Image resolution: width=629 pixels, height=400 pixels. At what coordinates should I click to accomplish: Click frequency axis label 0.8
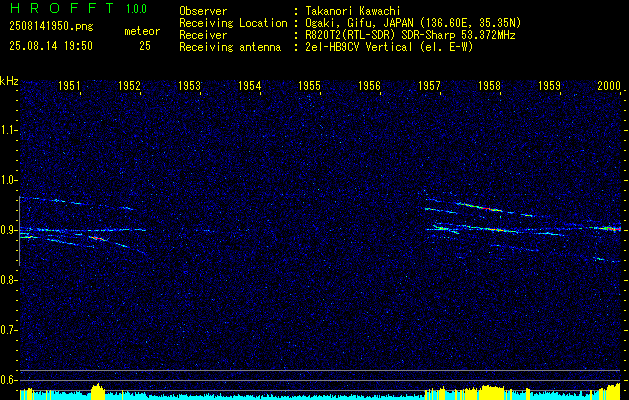click(x=7, y=280)
